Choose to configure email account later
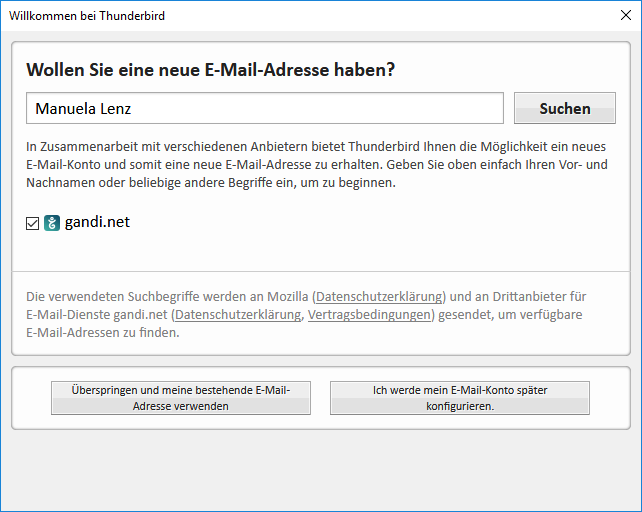 pos(460,398)
